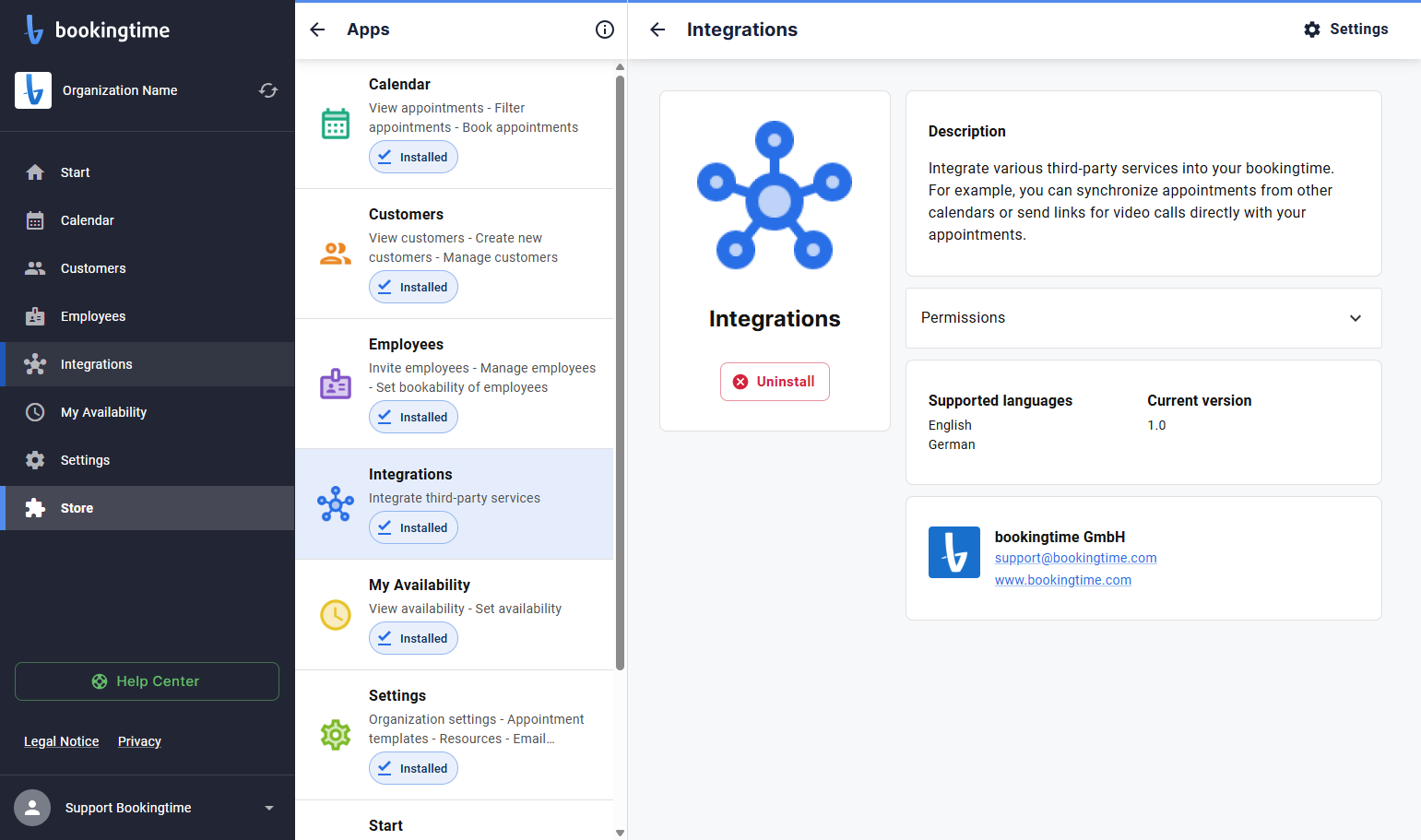Click Installed chip under My Availability app
This screenshot has height=840, width=1421.
413,638
